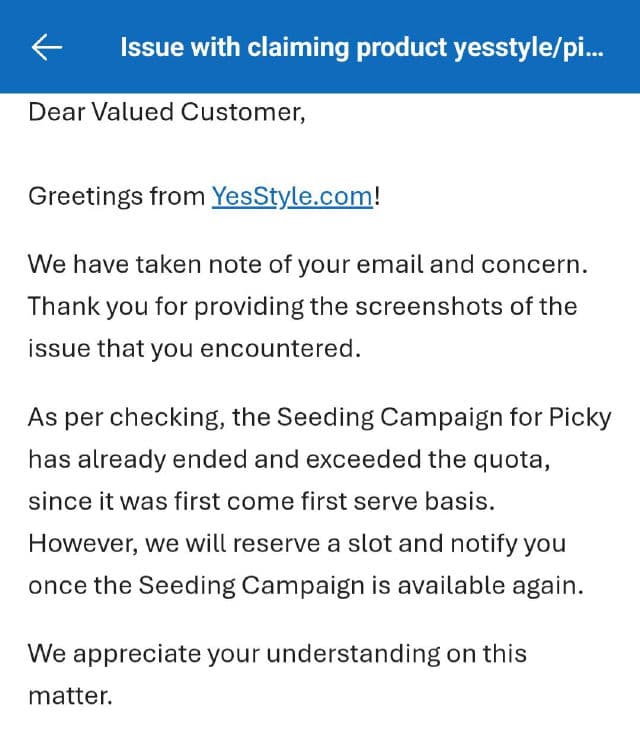Viewport: 640px width, 732px height.
Task: Click the 'first come first serve basis' line
Action: [x=342, y=501]
